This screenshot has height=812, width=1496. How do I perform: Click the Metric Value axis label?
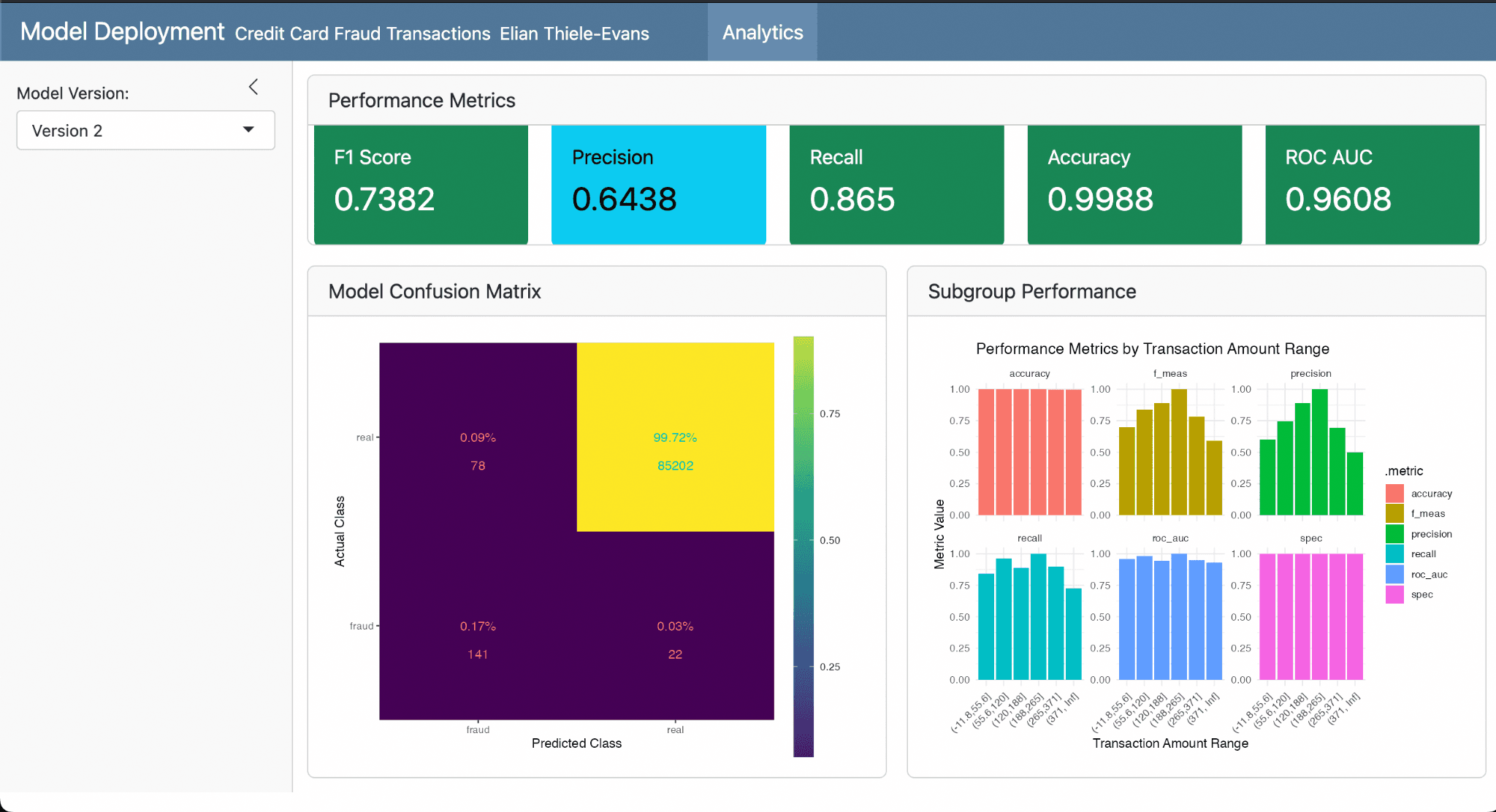(939, 535)
